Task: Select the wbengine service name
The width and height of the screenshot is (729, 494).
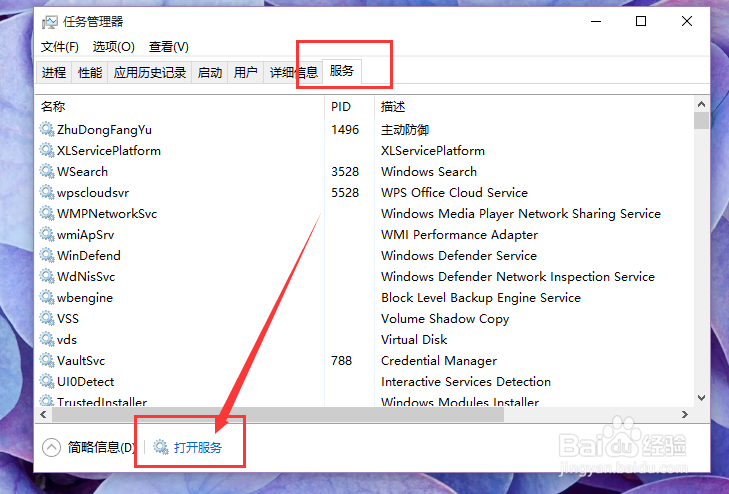Action: click(85, 298)
